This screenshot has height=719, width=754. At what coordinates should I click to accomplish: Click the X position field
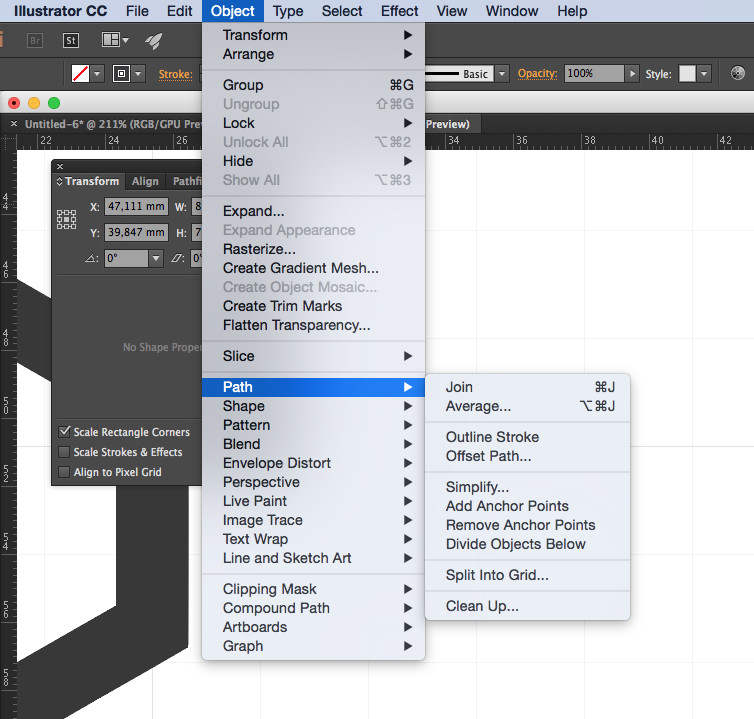[136, 206]
